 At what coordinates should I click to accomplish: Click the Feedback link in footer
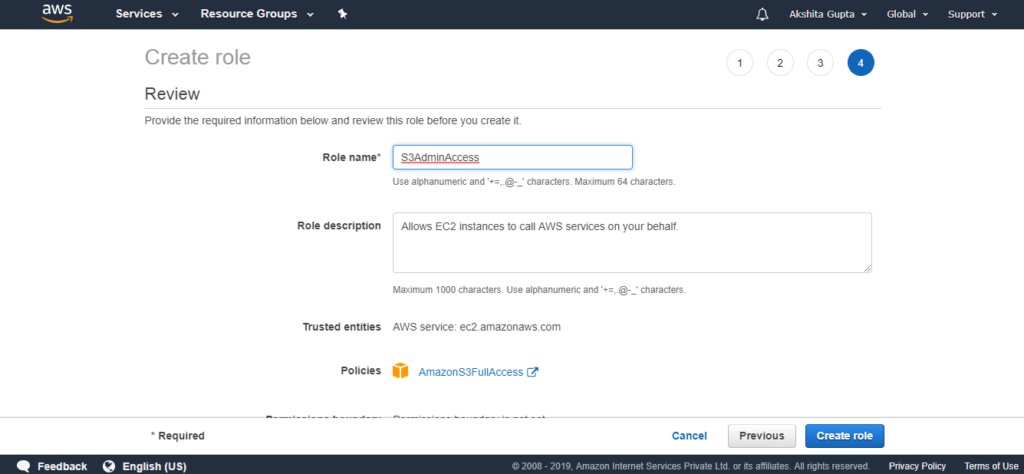pos(62,466)
